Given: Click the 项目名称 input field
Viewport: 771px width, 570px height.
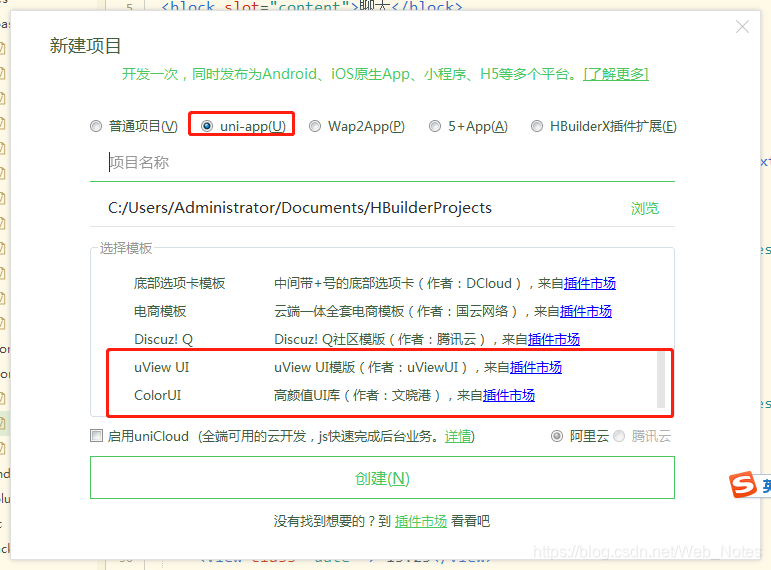Looking at the screenshot, I should pos(382,162).
